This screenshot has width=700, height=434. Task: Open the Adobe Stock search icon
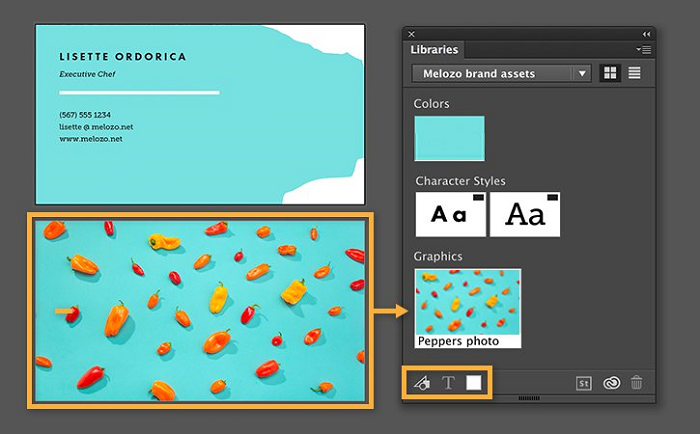583,384
